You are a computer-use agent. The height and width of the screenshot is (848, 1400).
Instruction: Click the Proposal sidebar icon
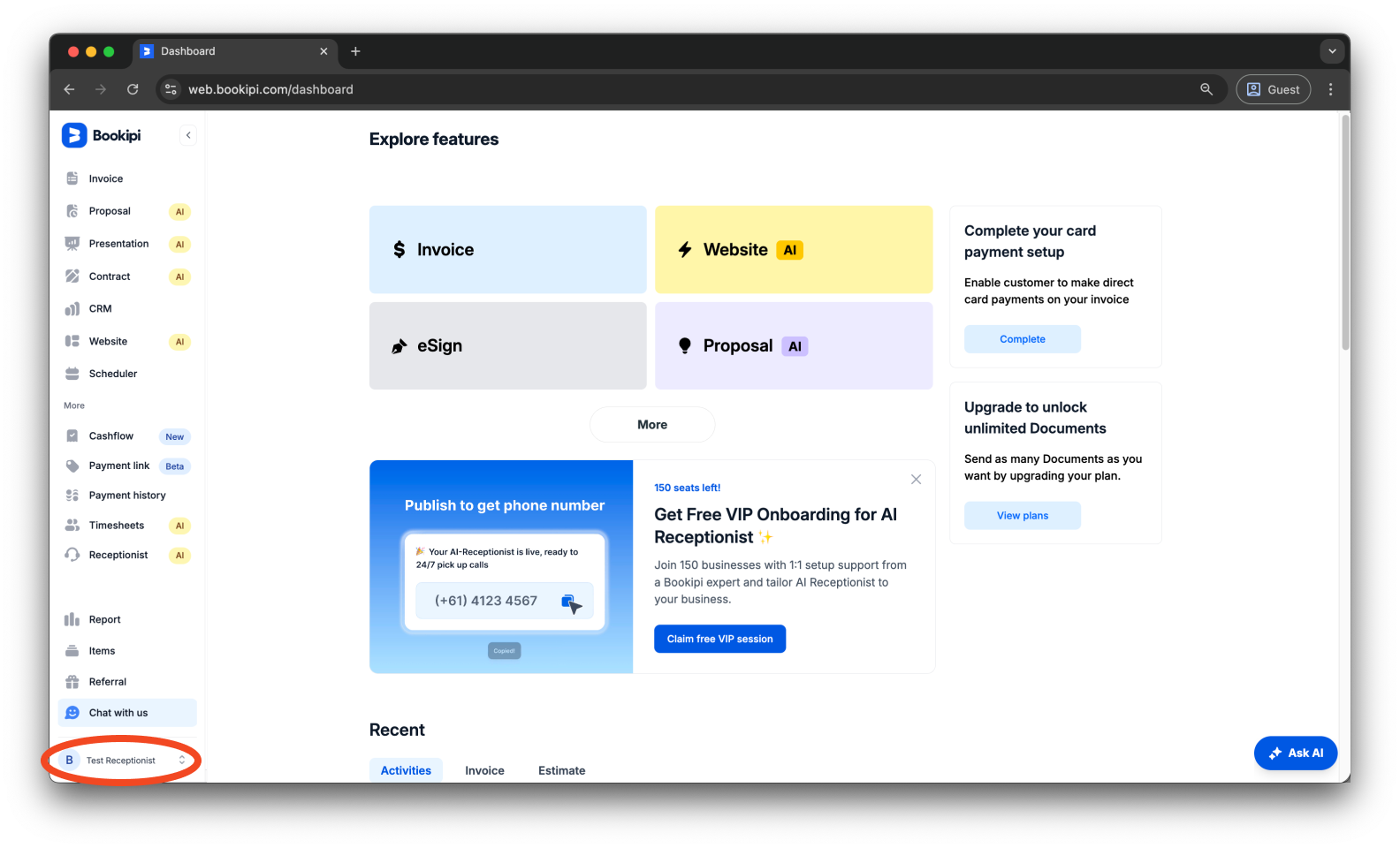click(x=72, y=211)
